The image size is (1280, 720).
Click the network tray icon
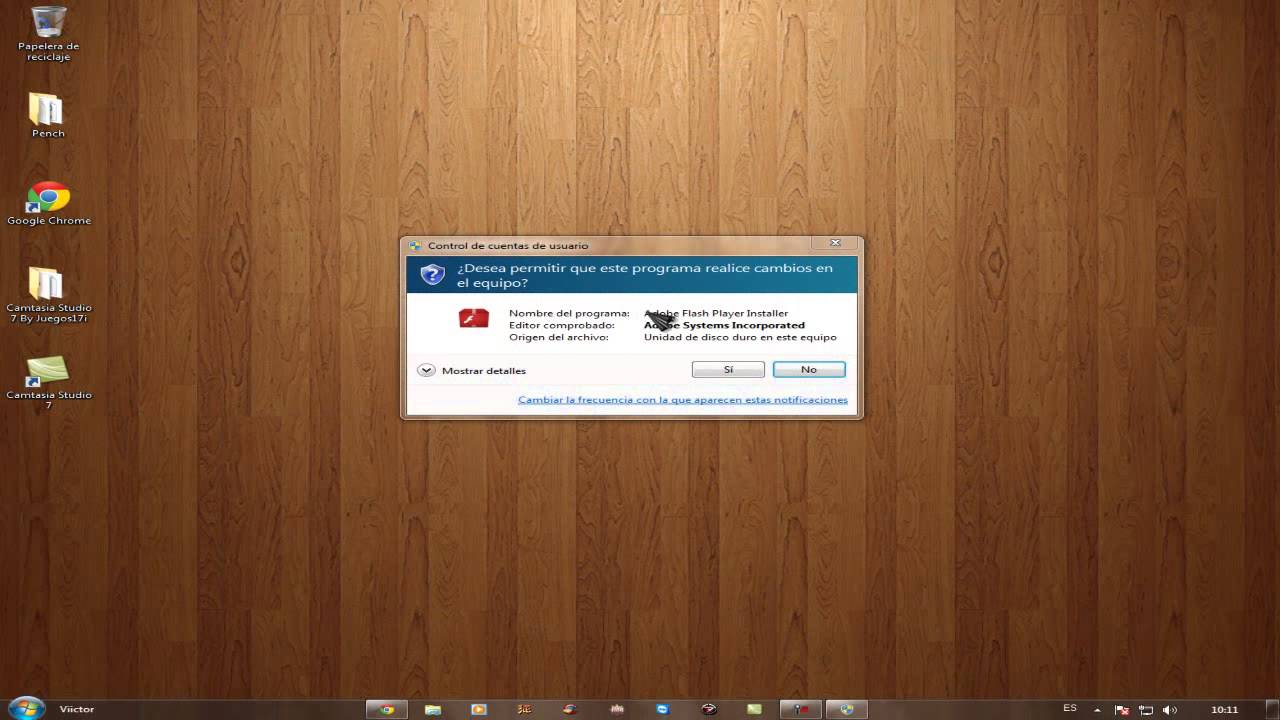[x=1146, y=709]
